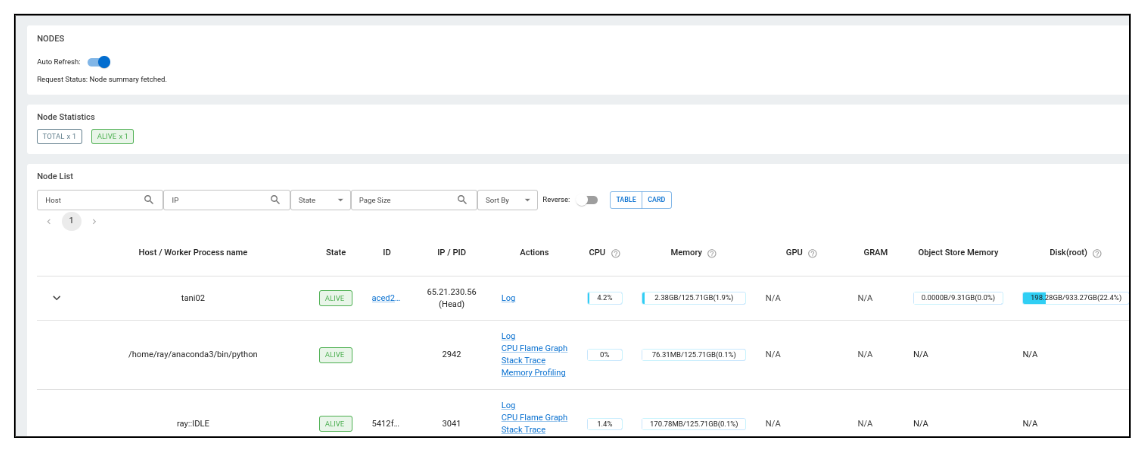Open the aced2... node ID link
This screenshot has width=1147, height=454.
tap(386, 298)
